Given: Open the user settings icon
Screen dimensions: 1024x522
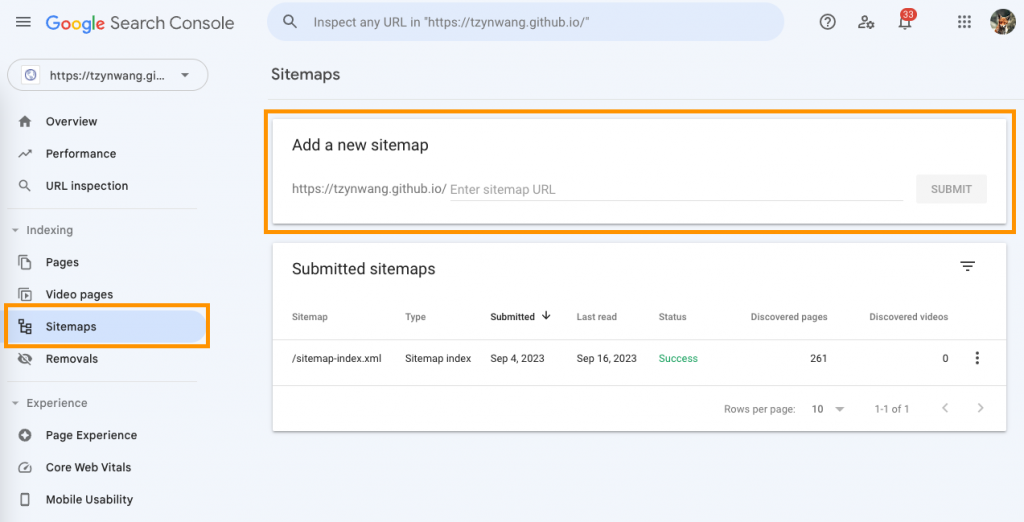Looking at the screenshot, I should tap(866, 22).
